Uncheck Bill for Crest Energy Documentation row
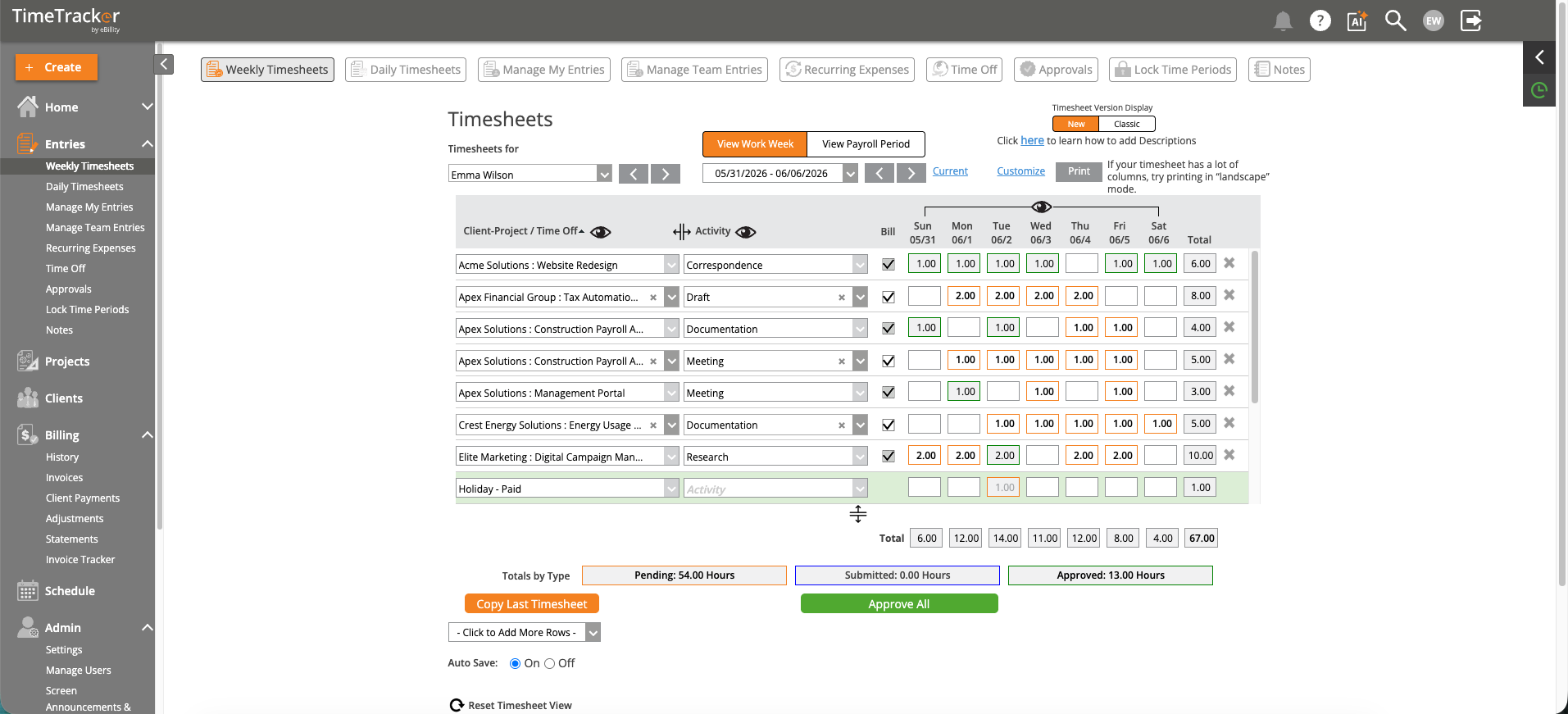The height and width of the screenshot is (714, 1568). coord(888,425)
